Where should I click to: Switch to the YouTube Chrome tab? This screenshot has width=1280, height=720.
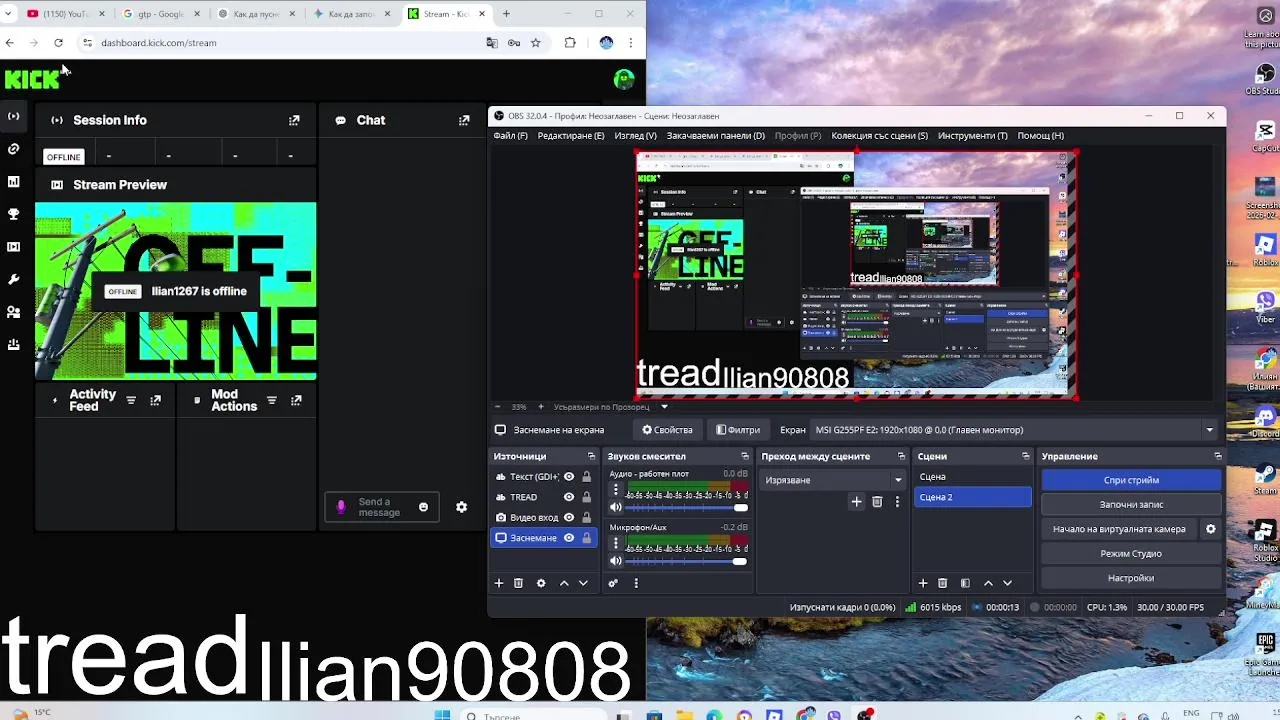pos(65,14)
